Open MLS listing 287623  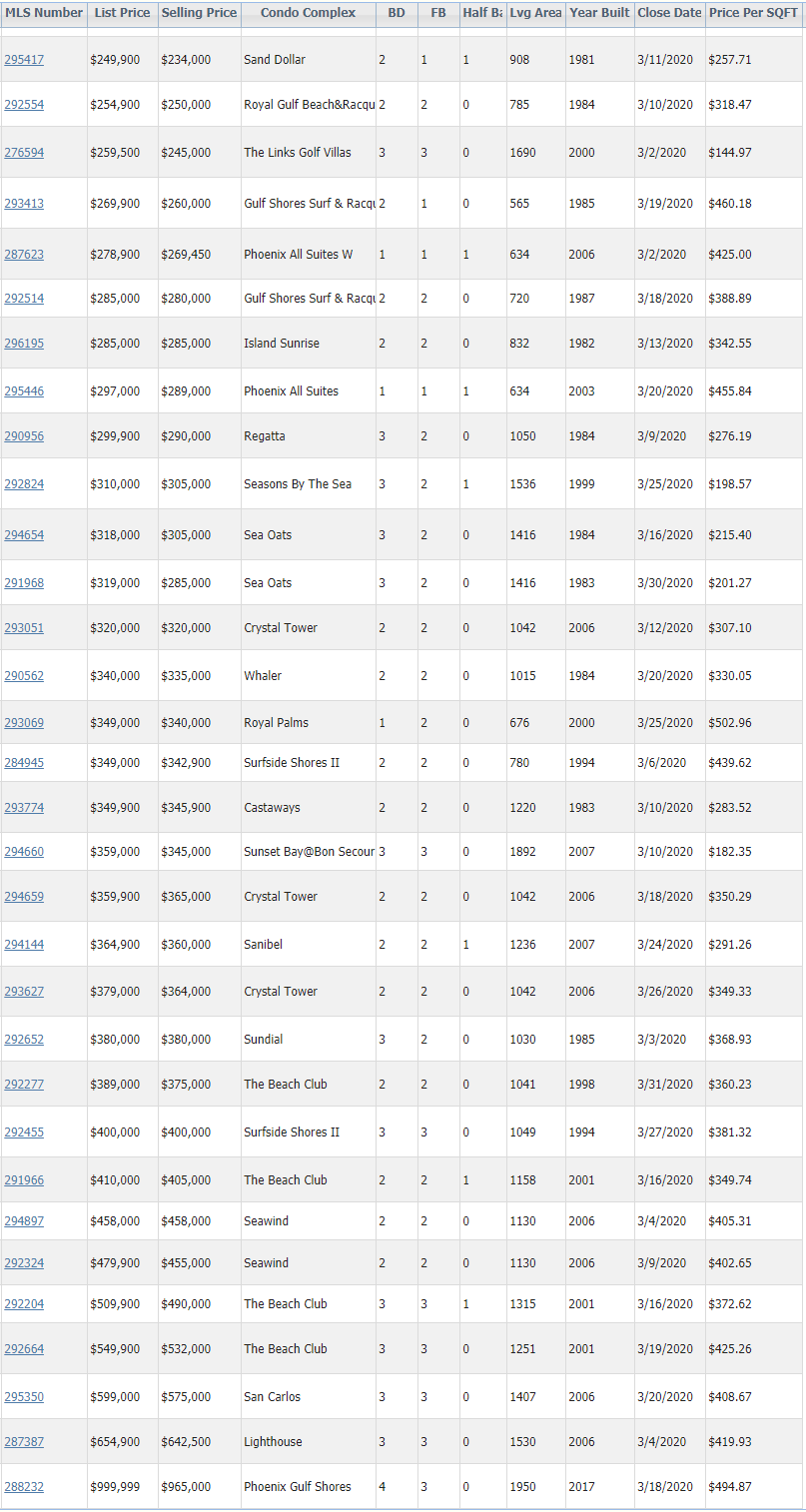24,255
